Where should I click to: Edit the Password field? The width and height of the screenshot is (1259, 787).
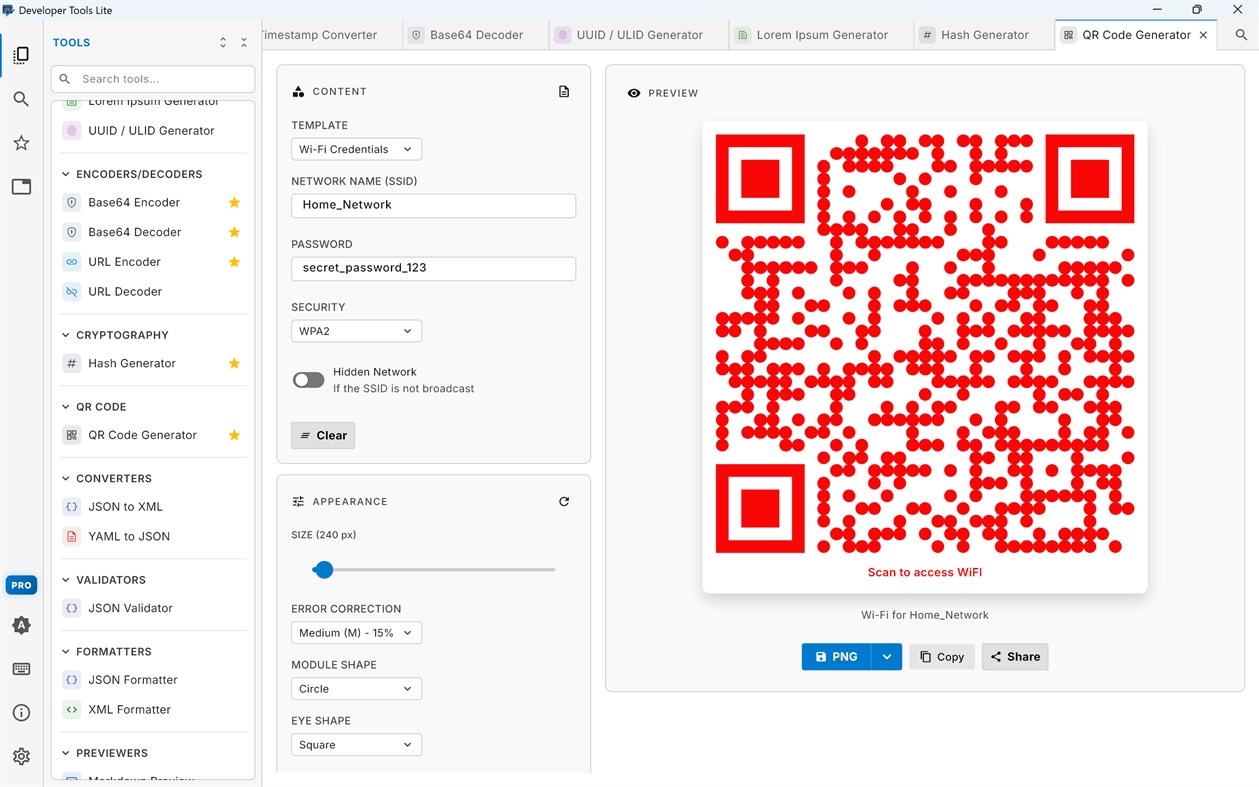433,268
